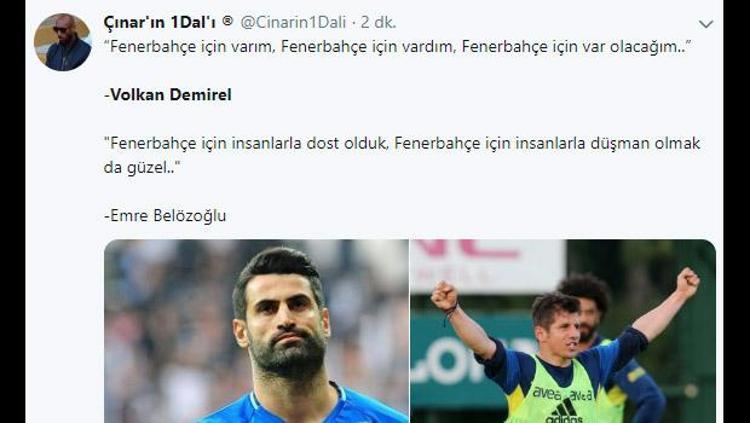Open the tweet options chevron menu
This screenshot has width=750, height=423.
(x=706, y=24)
